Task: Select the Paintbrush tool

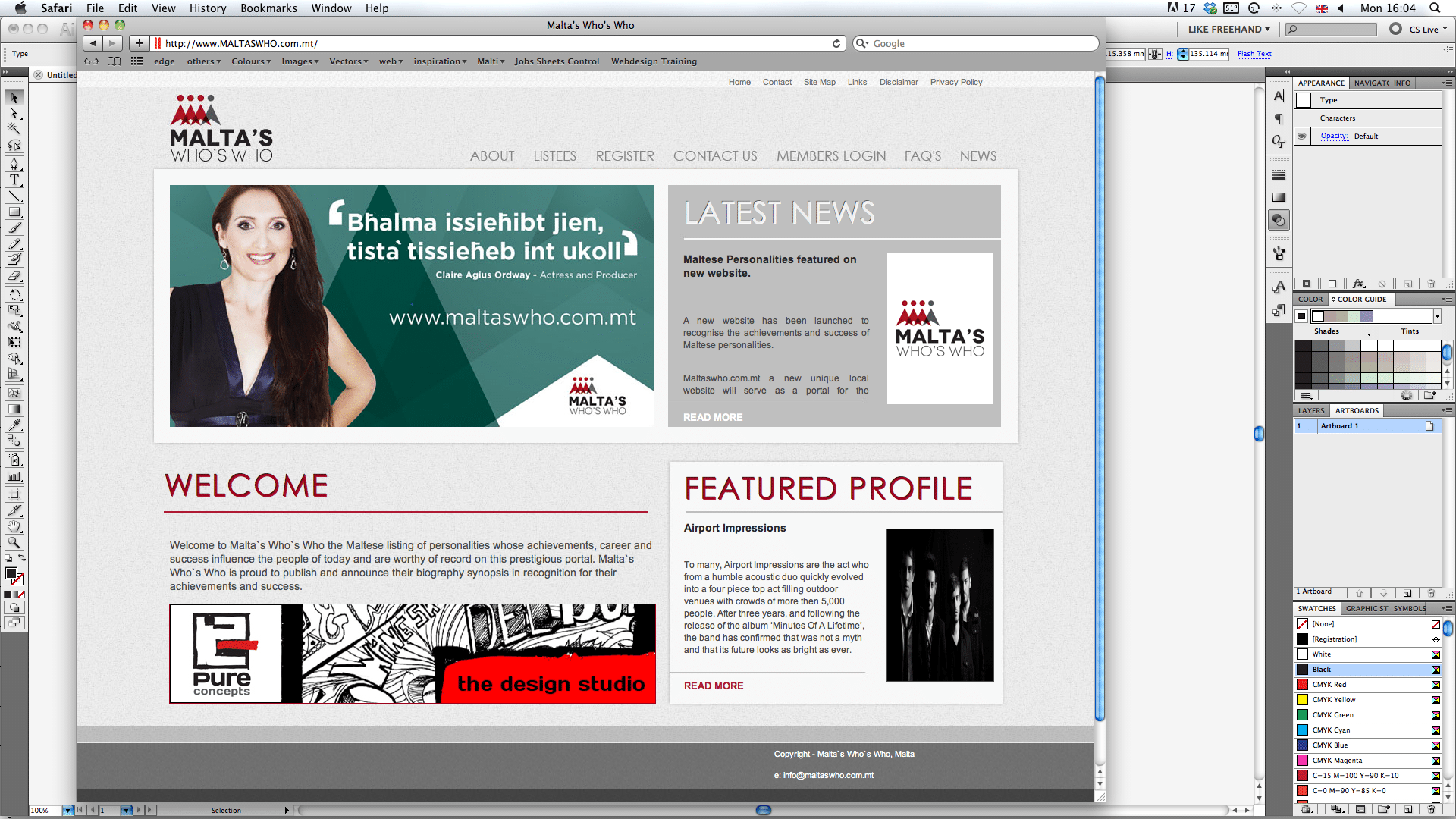Action: (14, 227)
